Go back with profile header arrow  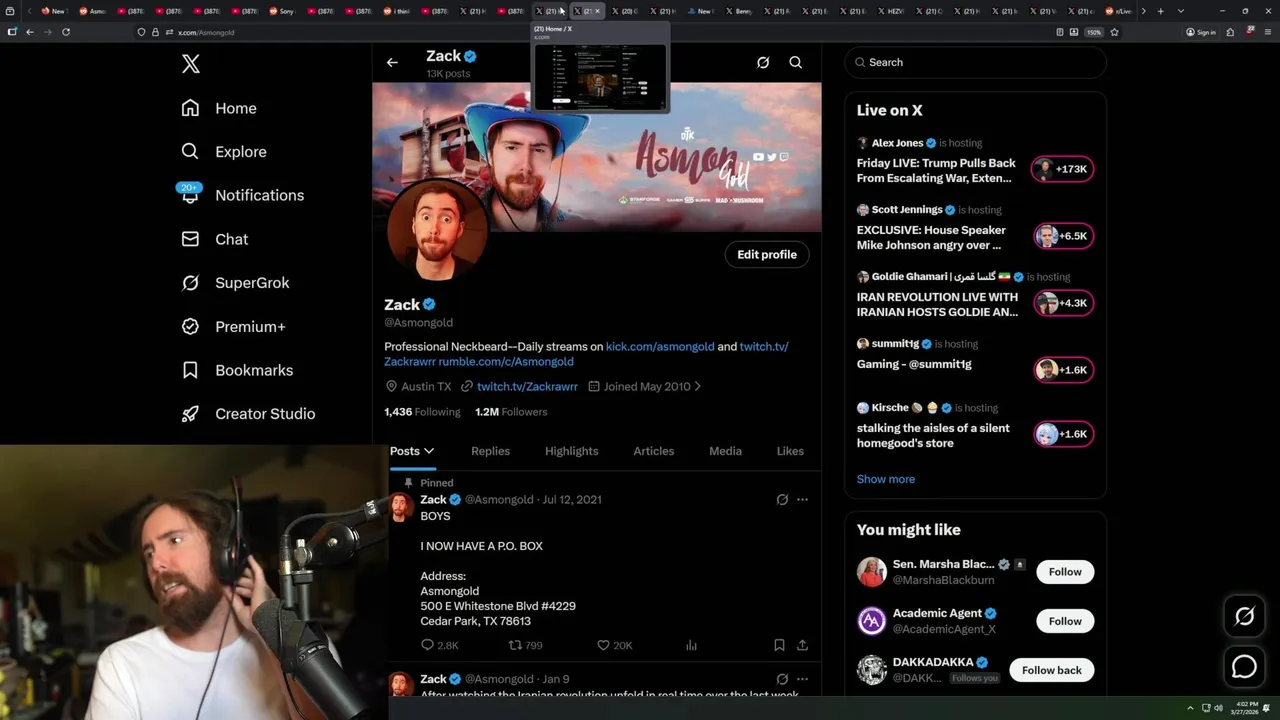point(392,62)
